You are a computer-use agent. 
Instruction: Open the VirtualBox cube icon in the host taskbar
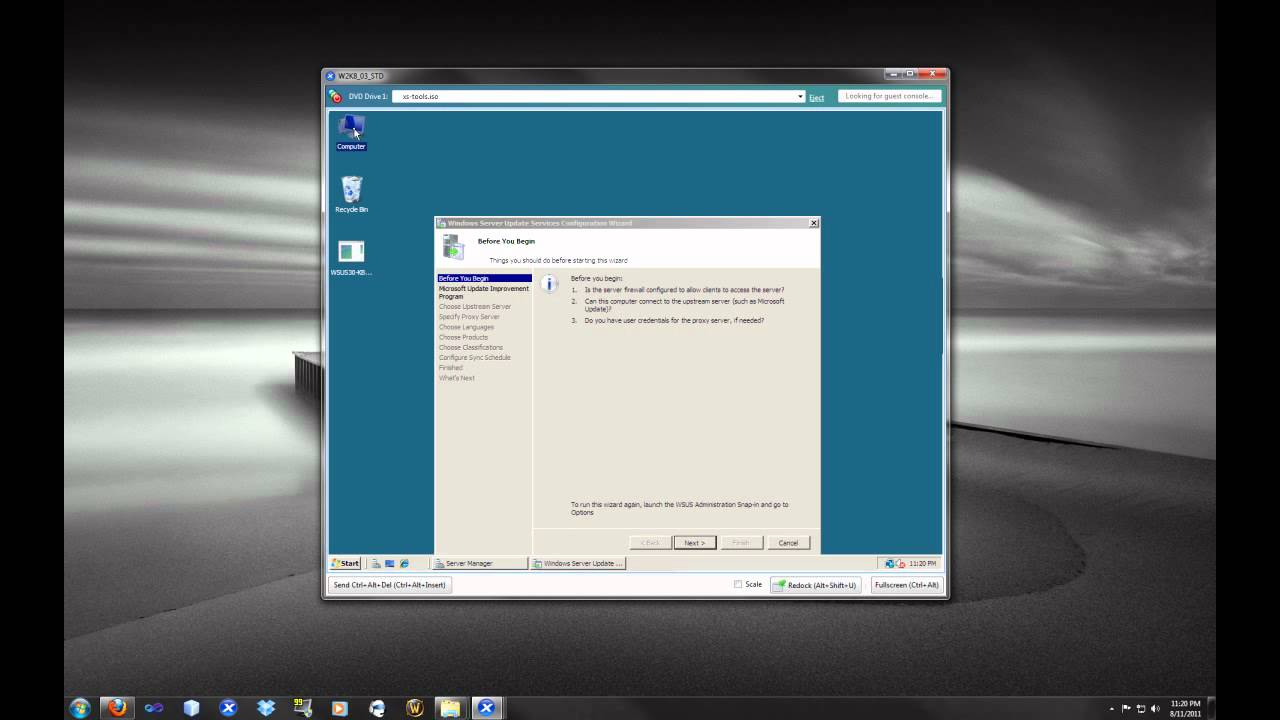click(x=191, y=708)
